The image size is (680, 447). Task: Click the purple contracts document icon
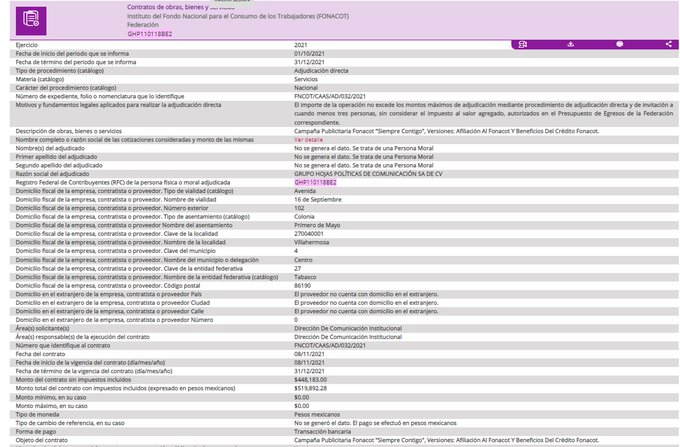pyautogui.click(x=31, y=20)
